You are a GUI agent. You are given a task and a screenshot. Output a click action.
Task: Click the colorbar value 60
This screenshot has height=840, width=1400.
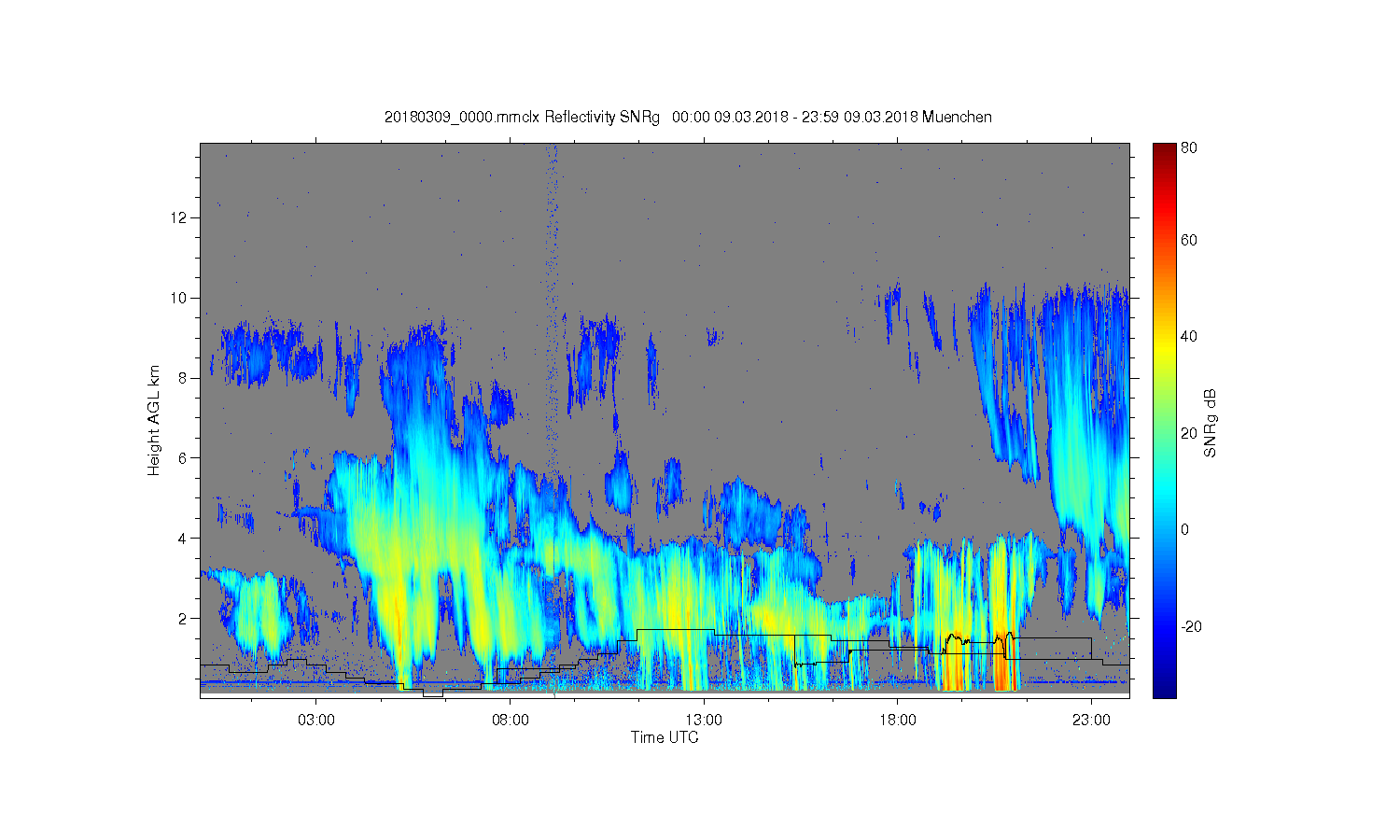click(x=1189, y=241)
